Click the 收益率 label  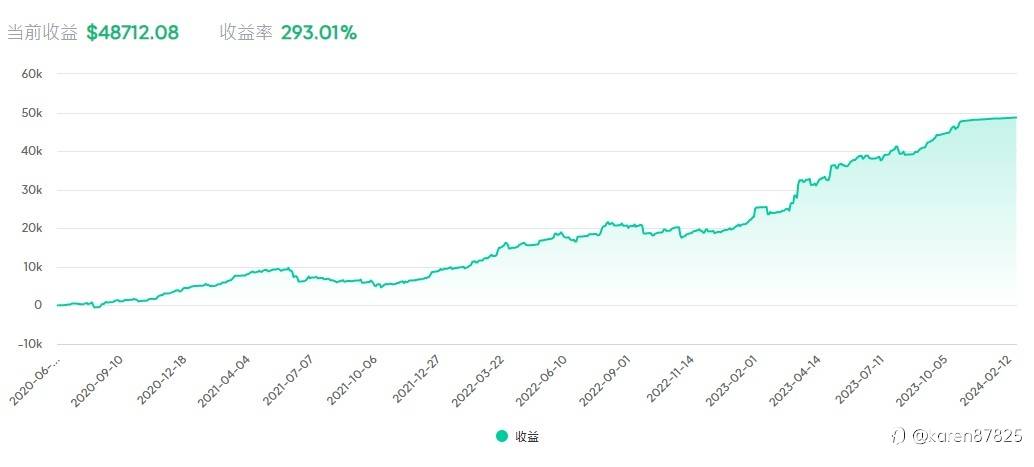[245, 32]
